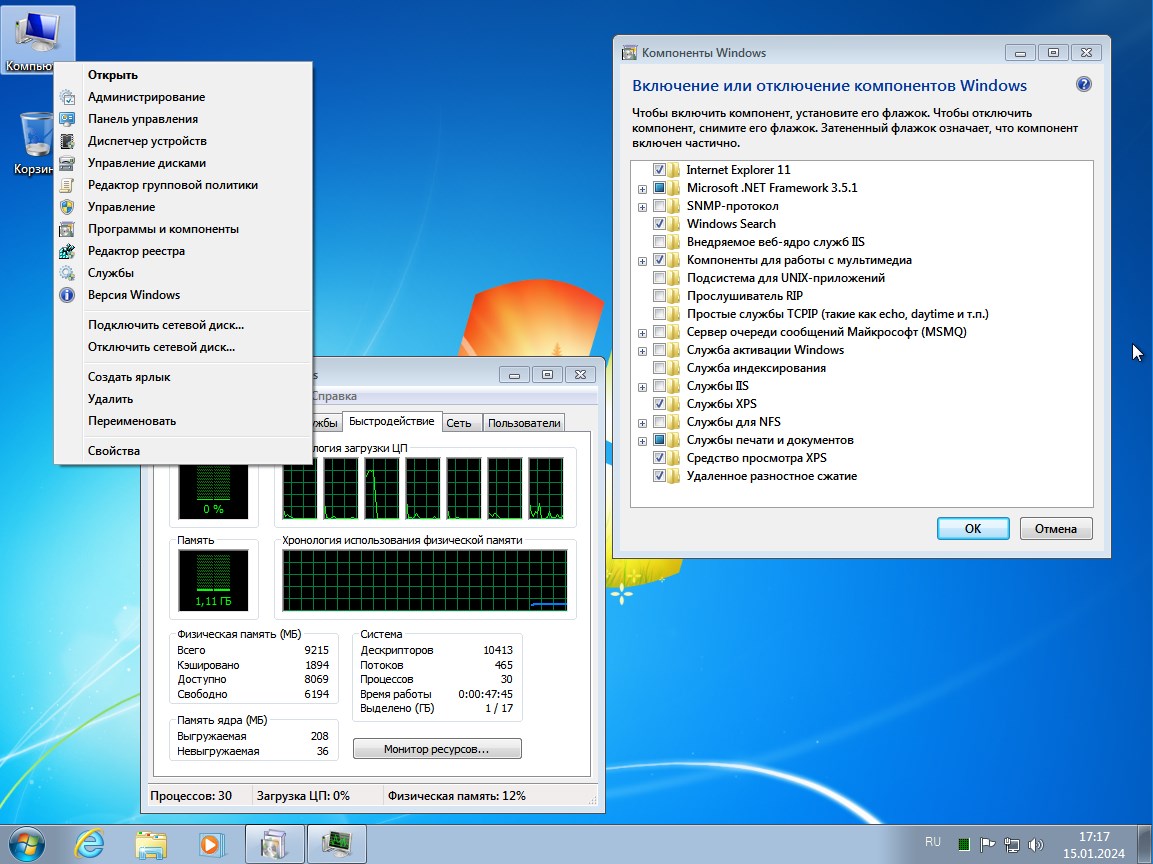Click the Windows Version info icon

tap(67, 295)
